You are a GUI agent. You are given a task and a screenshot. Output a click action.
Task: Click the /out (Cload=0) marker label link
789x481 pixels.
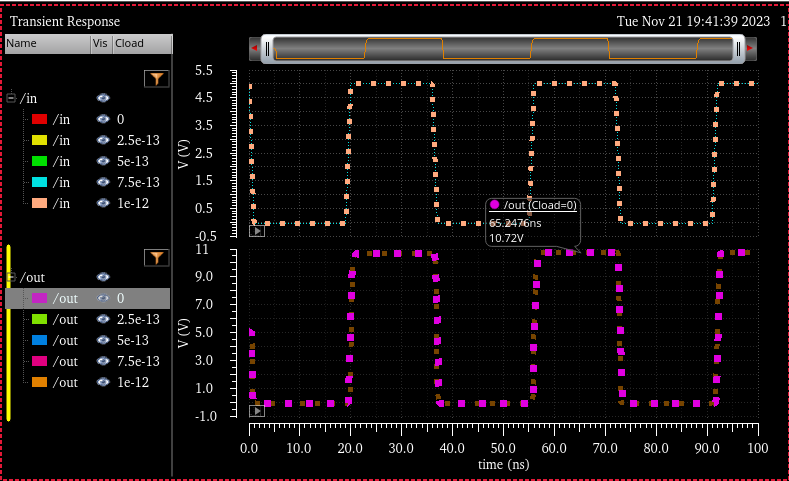click(540, 205)
